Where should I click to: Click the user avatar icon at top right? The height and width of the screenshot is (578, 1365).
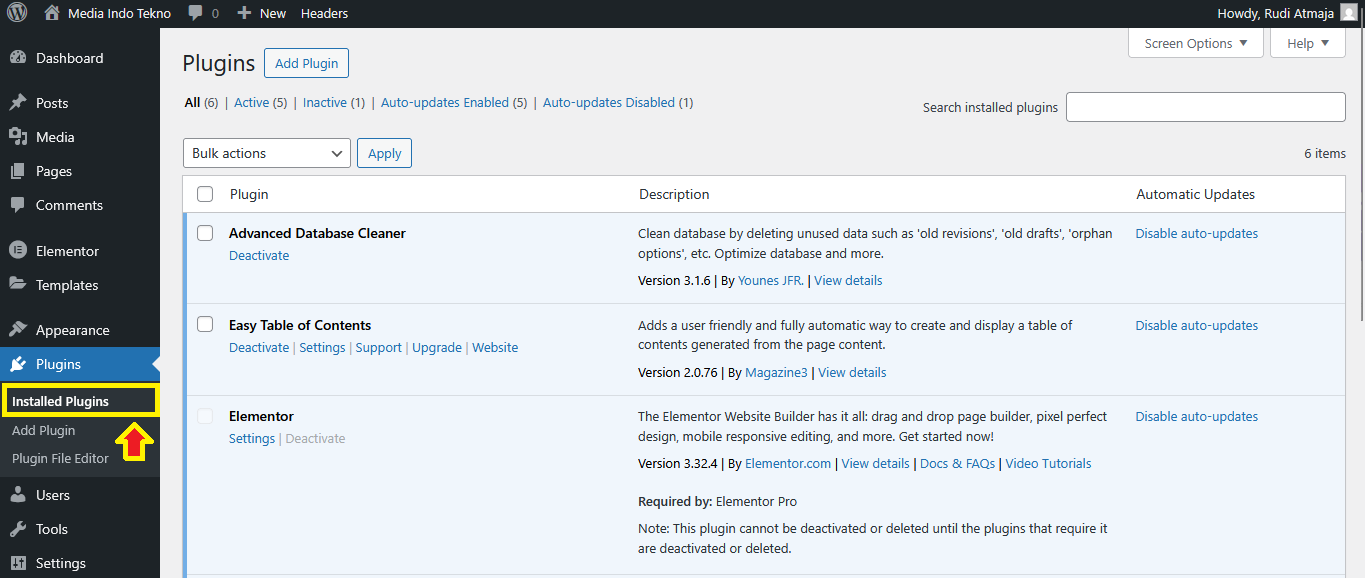pos(1349,13)
